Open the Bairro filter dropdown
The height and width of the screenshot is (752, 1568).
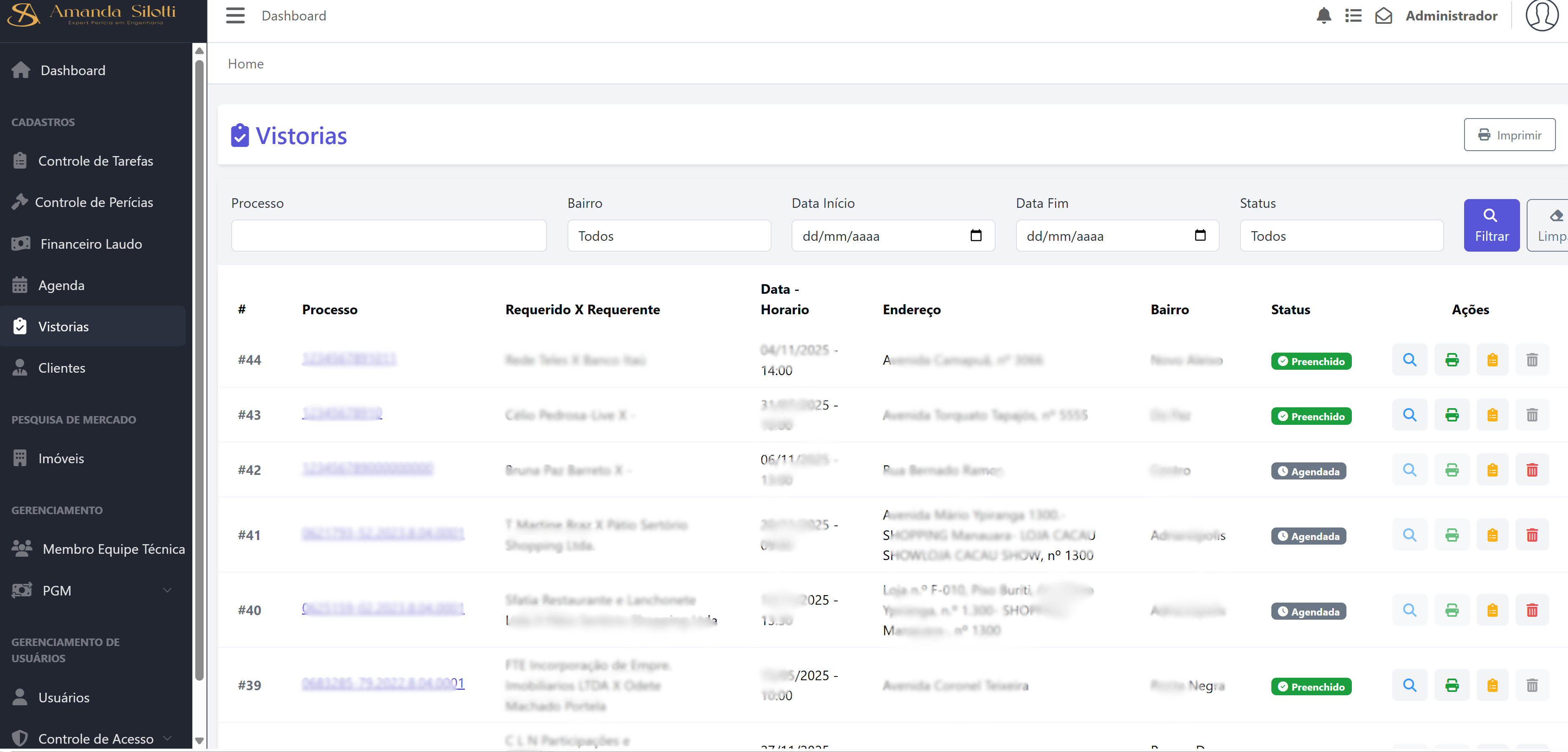pyautogui.click(x=668, y=236)
